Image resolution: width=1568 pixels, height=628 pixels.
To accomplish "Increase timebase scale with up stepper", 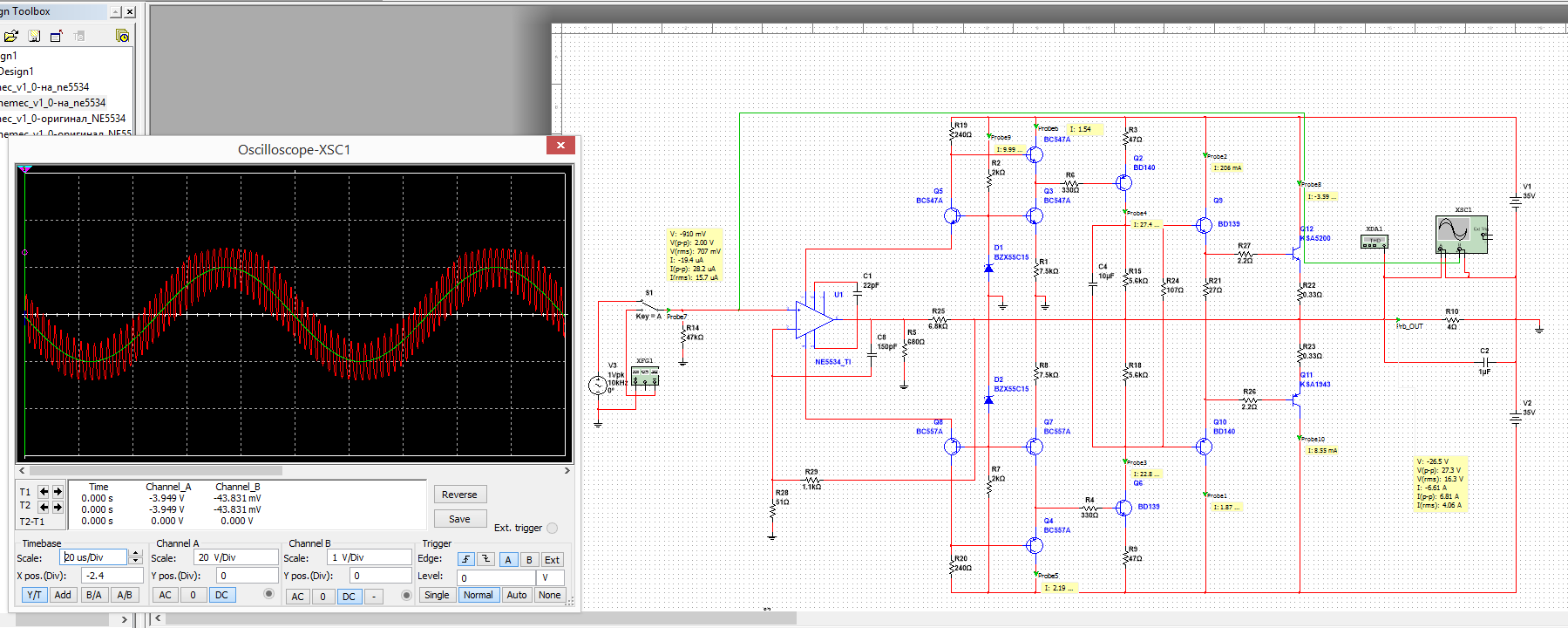I will point(135,553).
